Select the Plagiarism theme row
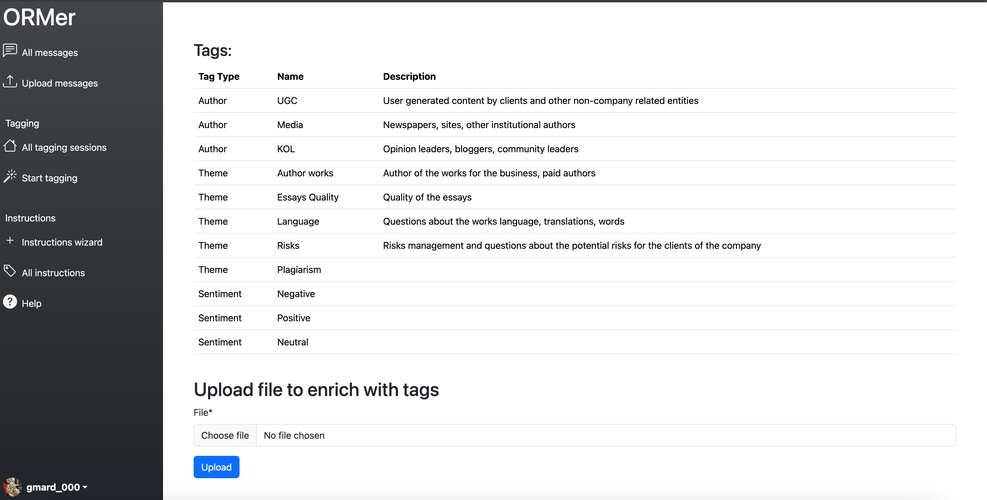This screenshot has width=987, height=500. [299, 270]
